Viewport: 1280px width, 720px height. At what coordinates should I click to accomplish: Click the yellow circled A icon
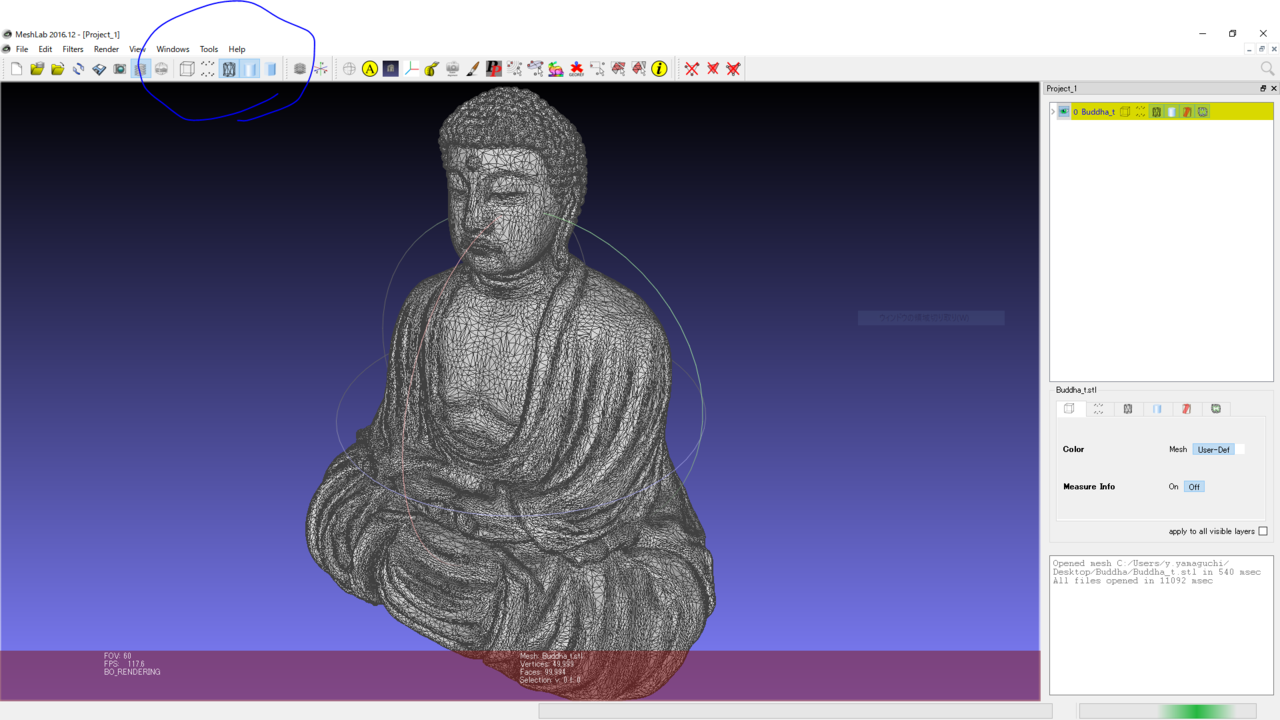tap(370, 69)
